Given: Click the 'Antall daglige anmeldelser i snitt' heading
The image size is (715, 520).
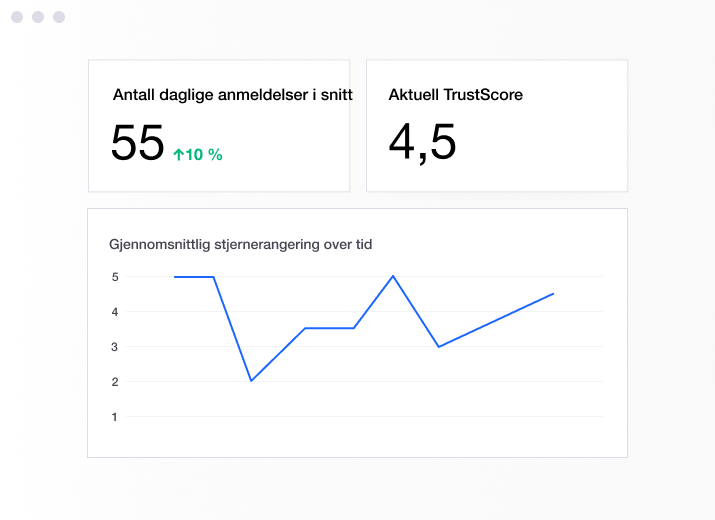Looking at the screenshot, I should click(233, 95).
